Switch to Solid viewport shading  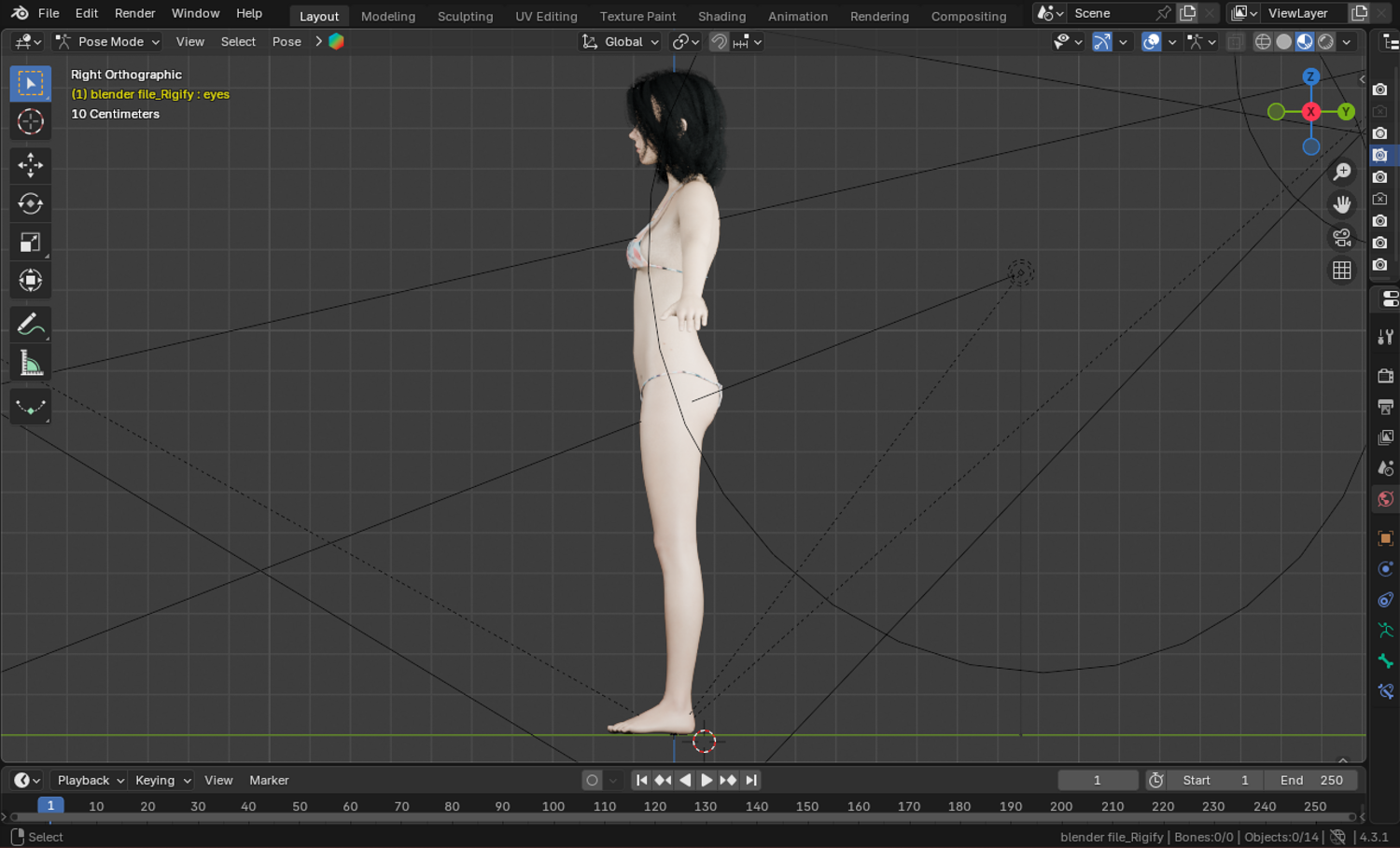tap(1284, 42)
